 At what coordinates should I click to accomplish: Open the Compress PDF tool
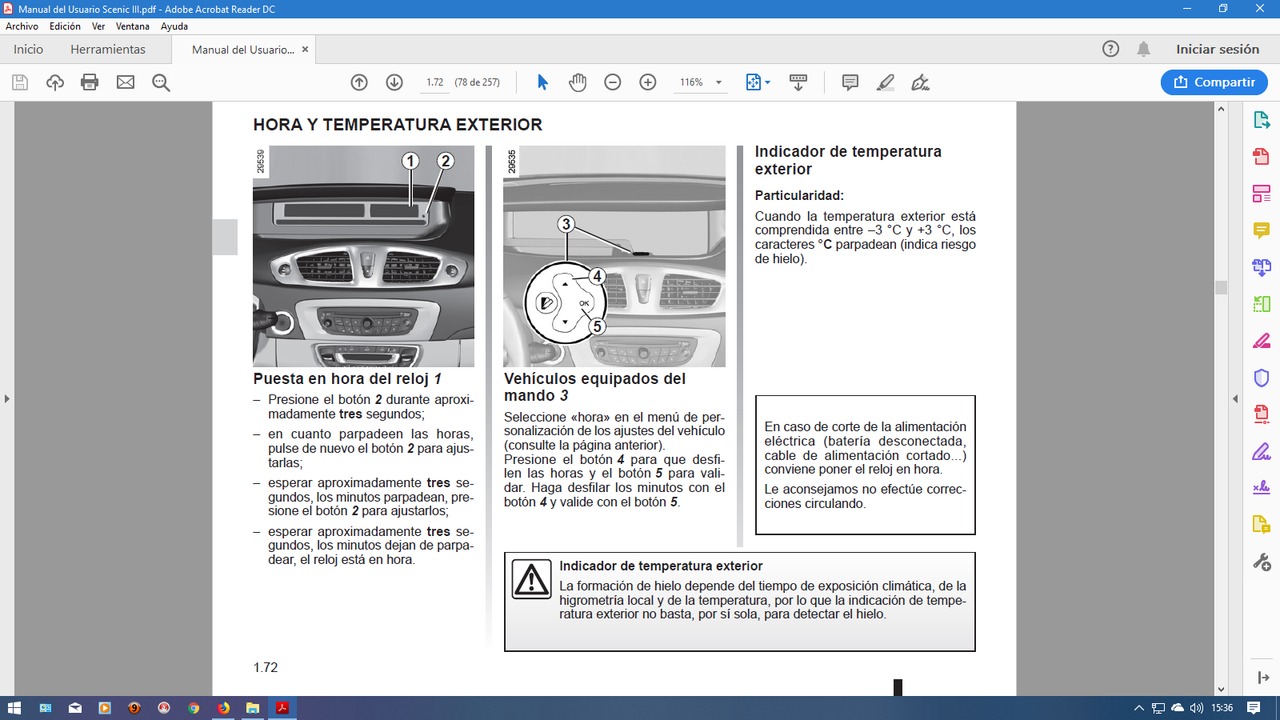[1261, 414]
